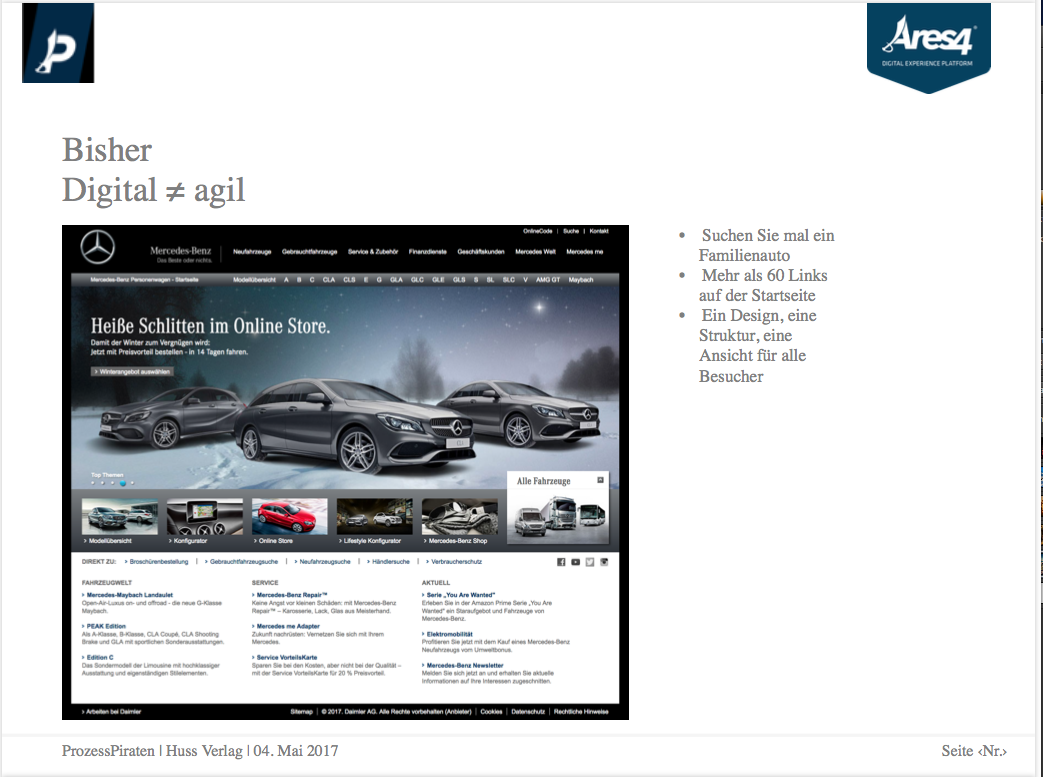Open the Neufahrzeuge menu
This screenshot has height=777, width=1043.
pyautogui.click(x=252, y=251)
